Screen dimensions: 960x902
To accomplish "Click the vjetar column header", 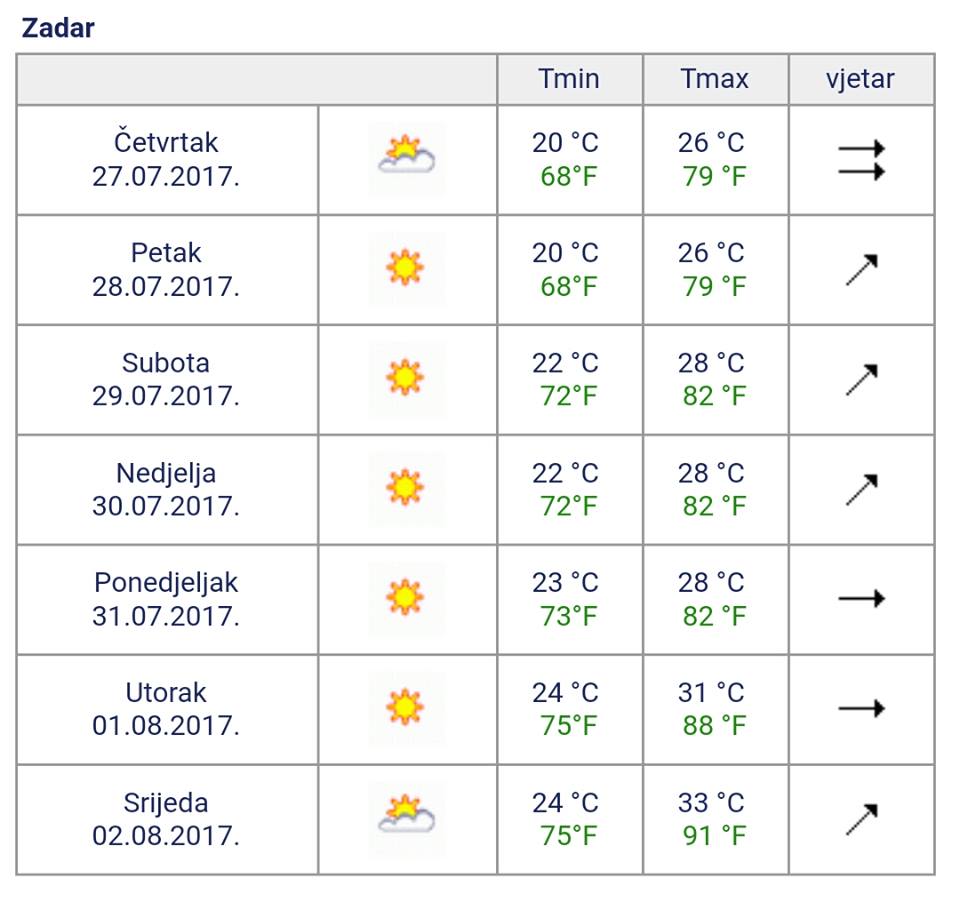I will [x=860, y=79].
